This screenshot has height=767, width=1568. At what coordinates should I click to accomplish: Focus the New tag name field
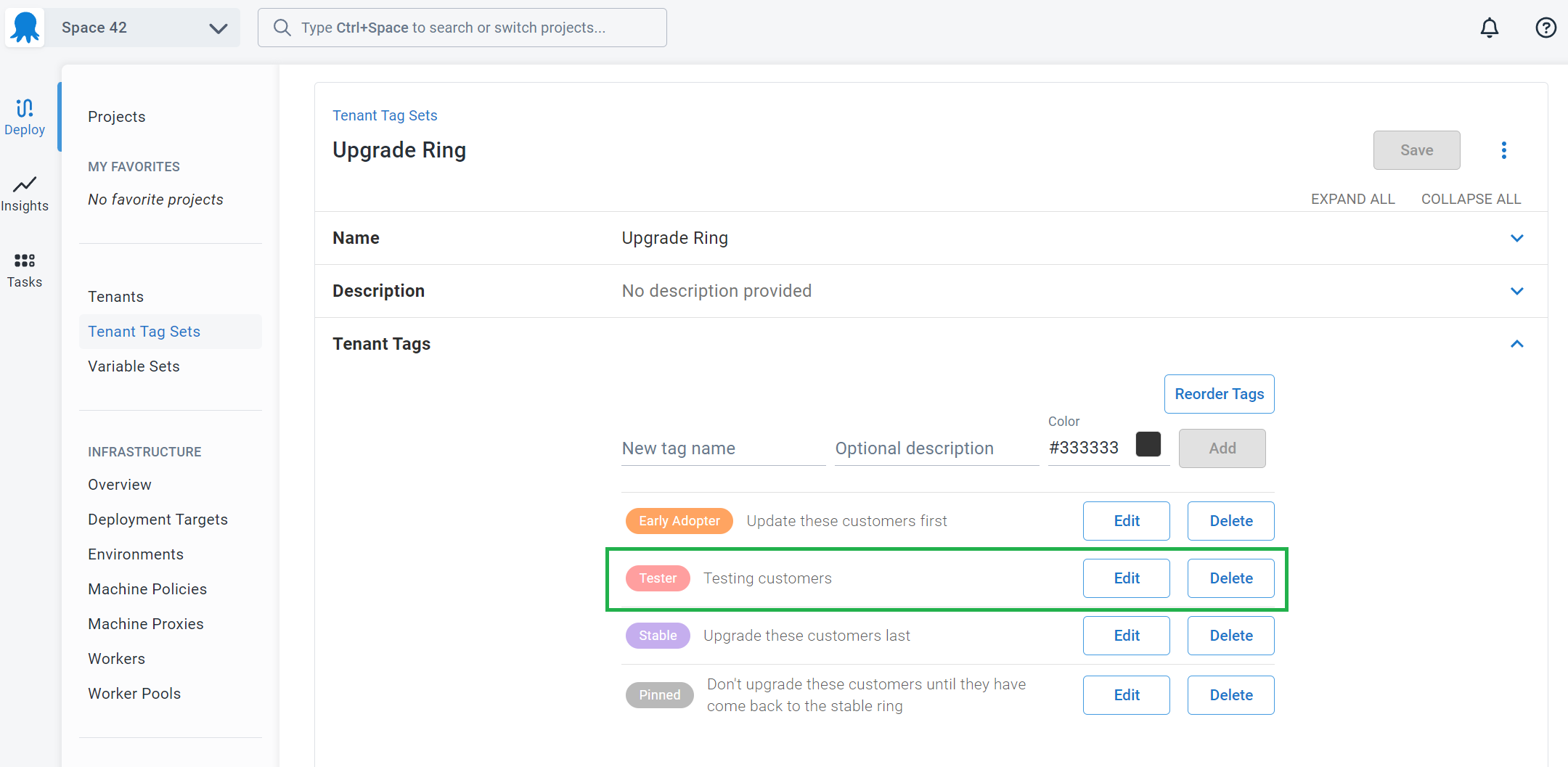coord(723,448)
